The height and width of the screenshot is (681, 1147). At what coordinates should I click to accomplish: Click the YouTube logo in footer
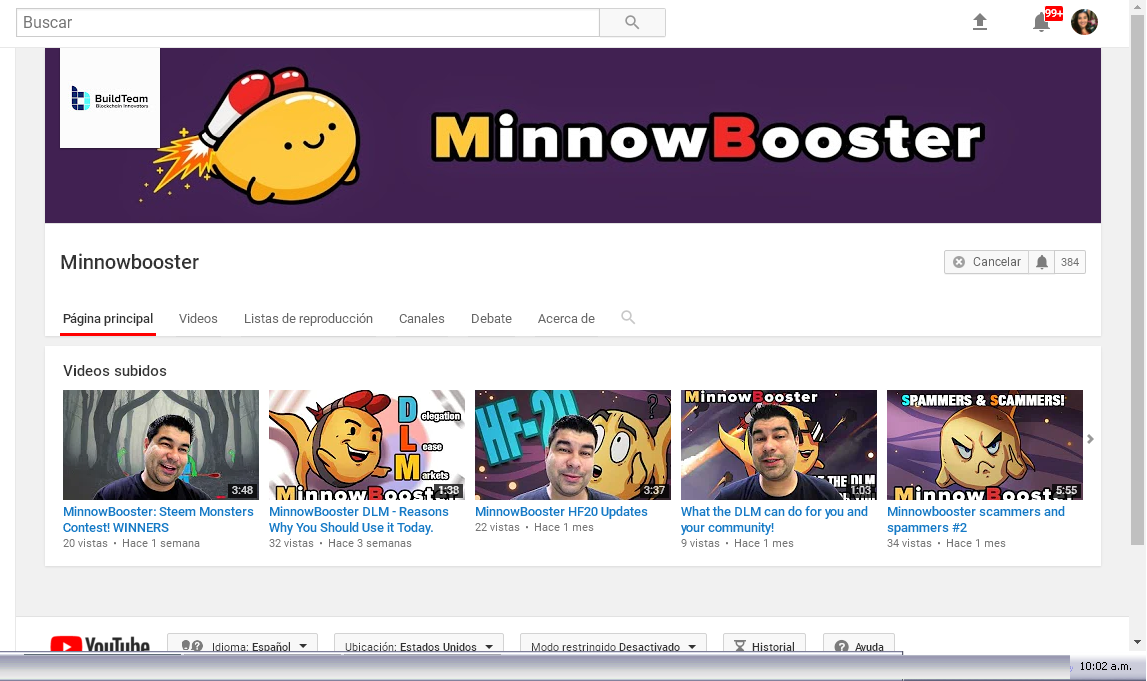pyautogui.click(x=100, y=644)
